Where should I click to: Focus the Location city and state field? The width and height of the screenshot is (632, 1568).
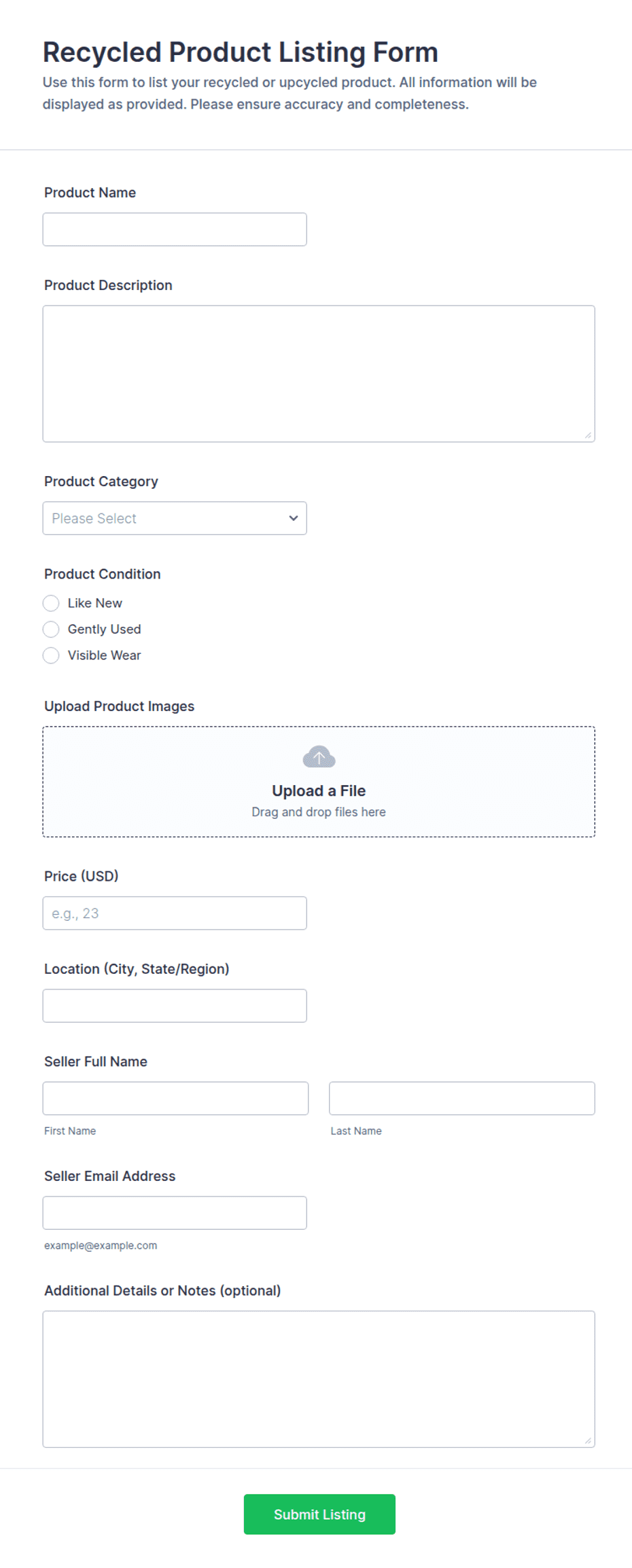175,1006
